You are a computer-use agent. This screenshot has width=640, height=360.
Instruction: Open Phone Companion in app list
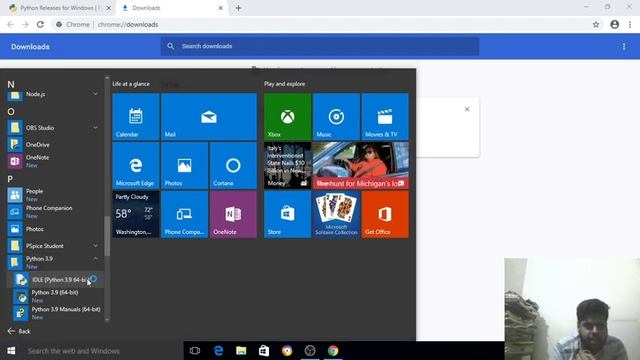[55, 212]
